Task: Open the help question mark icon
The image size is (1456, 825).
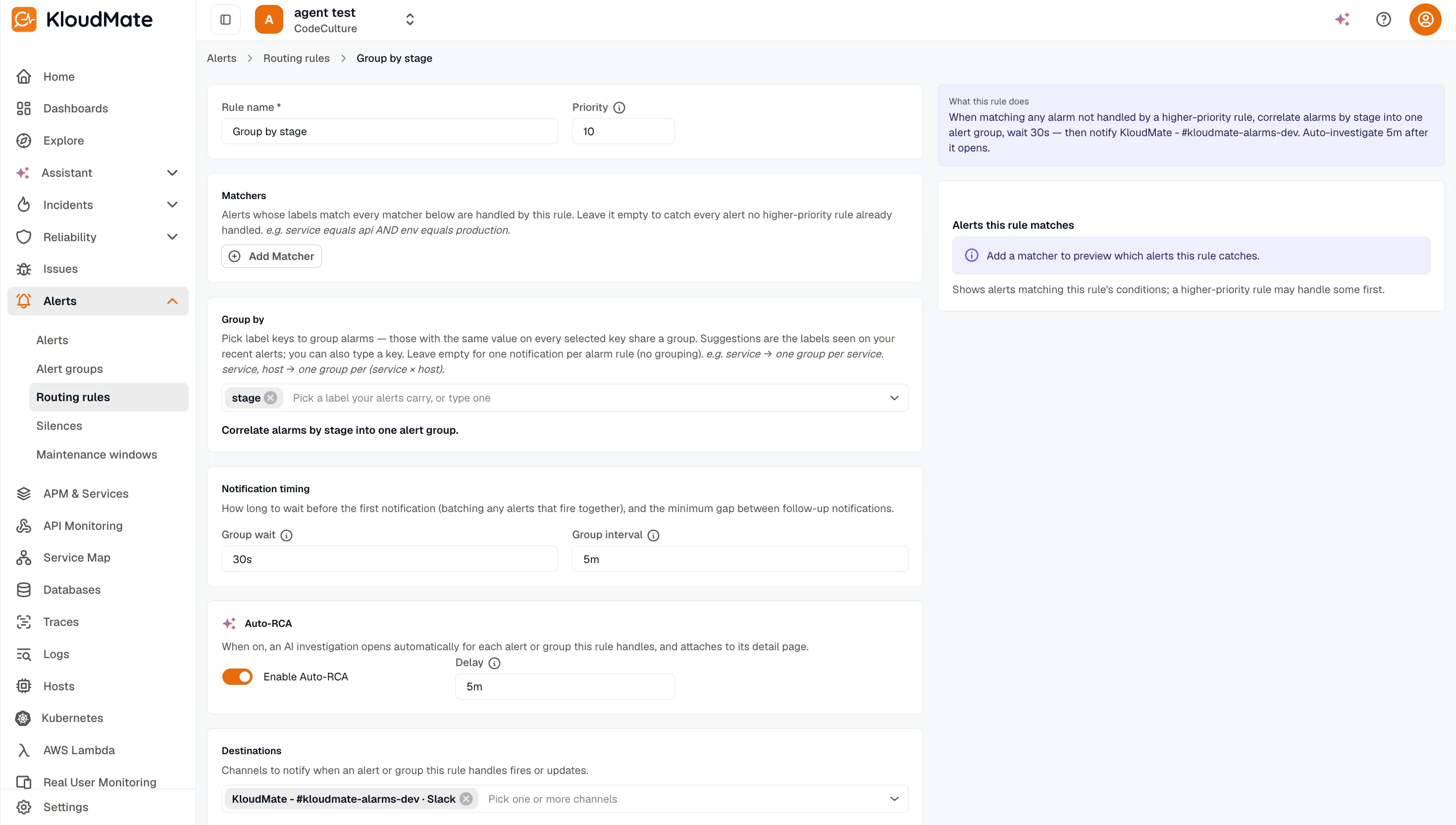Action: coord(1384,19)
